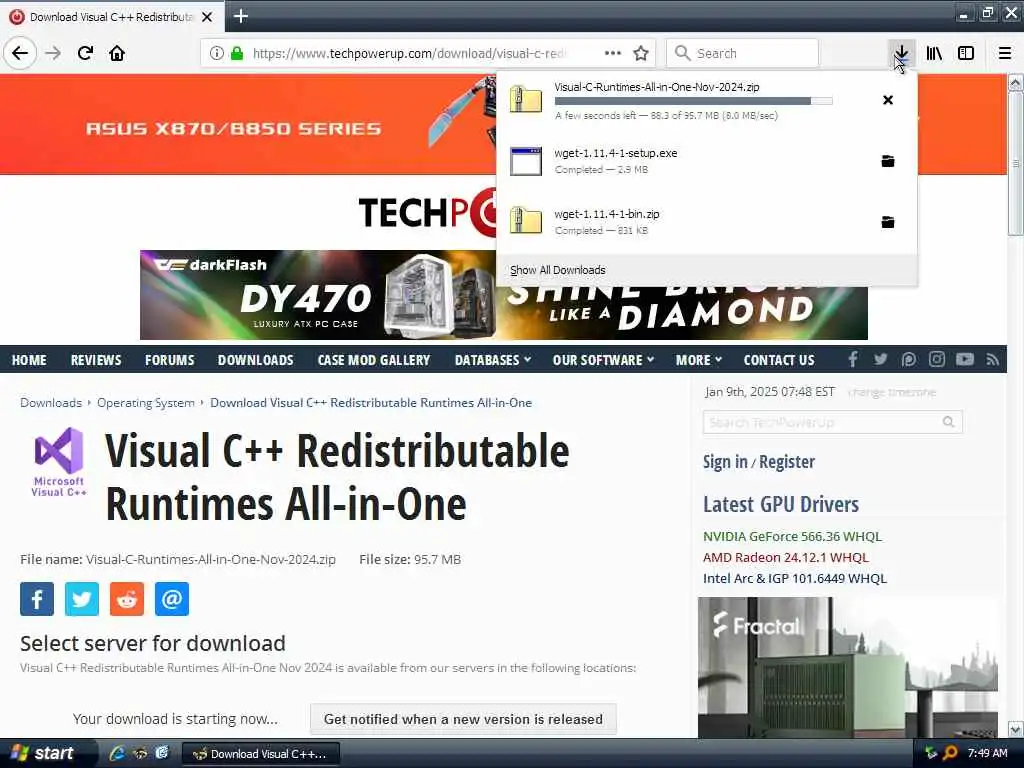Expand the OUR SOFTWARE dropdown menu
Screen dimensions: 1024x768
tap(603, 360)
